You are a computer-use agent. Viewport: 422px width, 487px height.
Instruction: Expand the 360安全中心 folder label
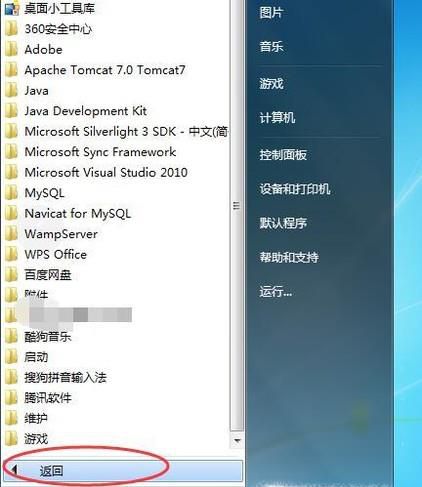tap(58, 29)
